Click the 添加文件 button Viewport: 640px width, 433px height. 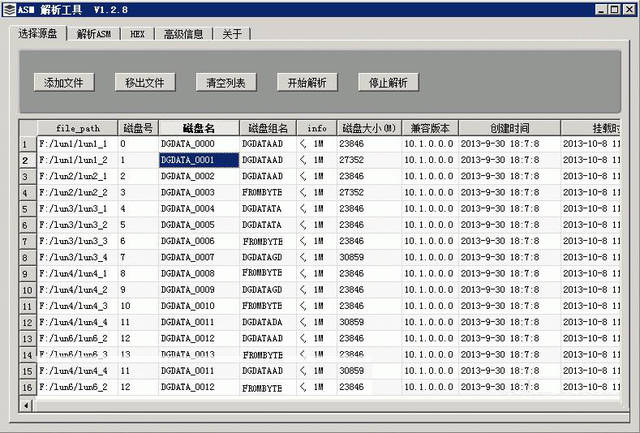[64, 82]
